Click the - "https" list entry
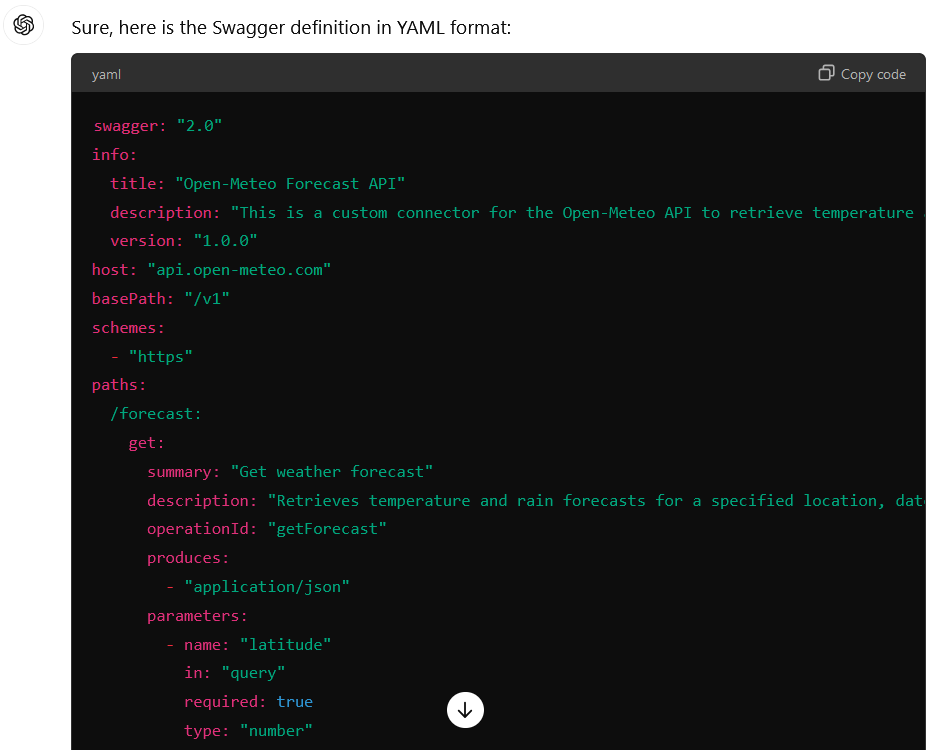 pos(152,356)
